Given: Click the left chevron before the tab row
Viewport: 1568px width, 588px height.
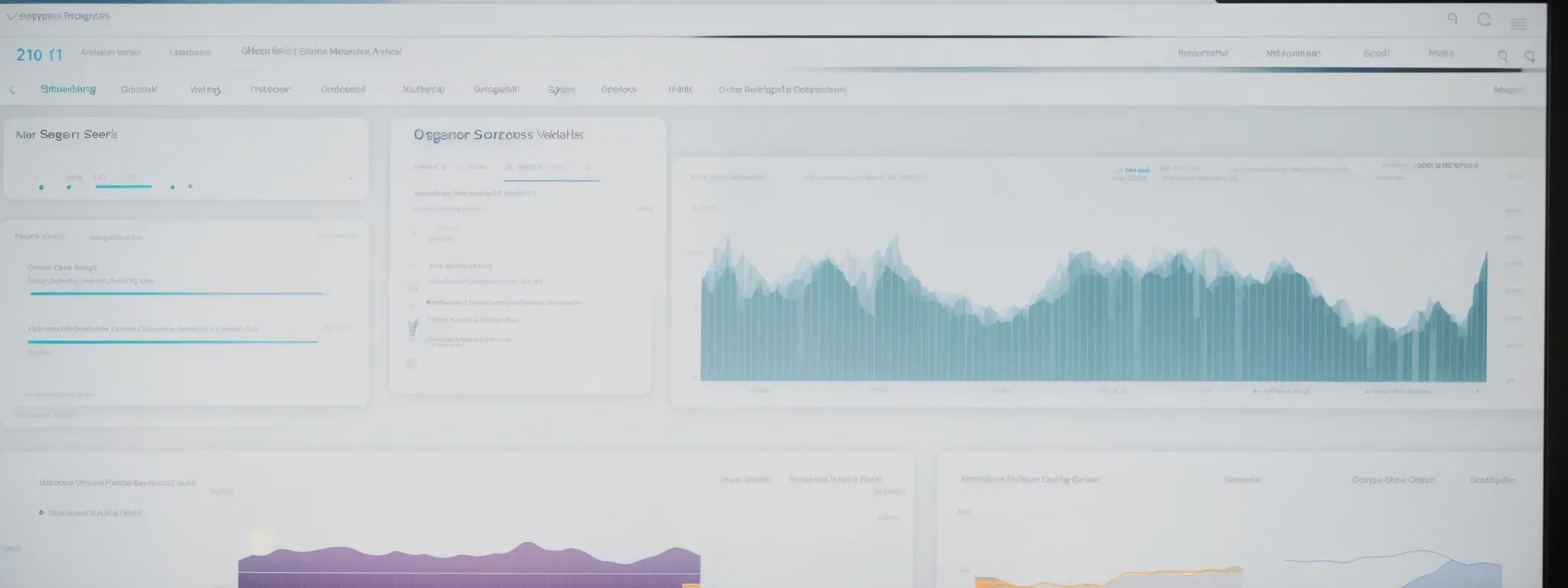Looking at the screenshot, I should coord(12,90).
